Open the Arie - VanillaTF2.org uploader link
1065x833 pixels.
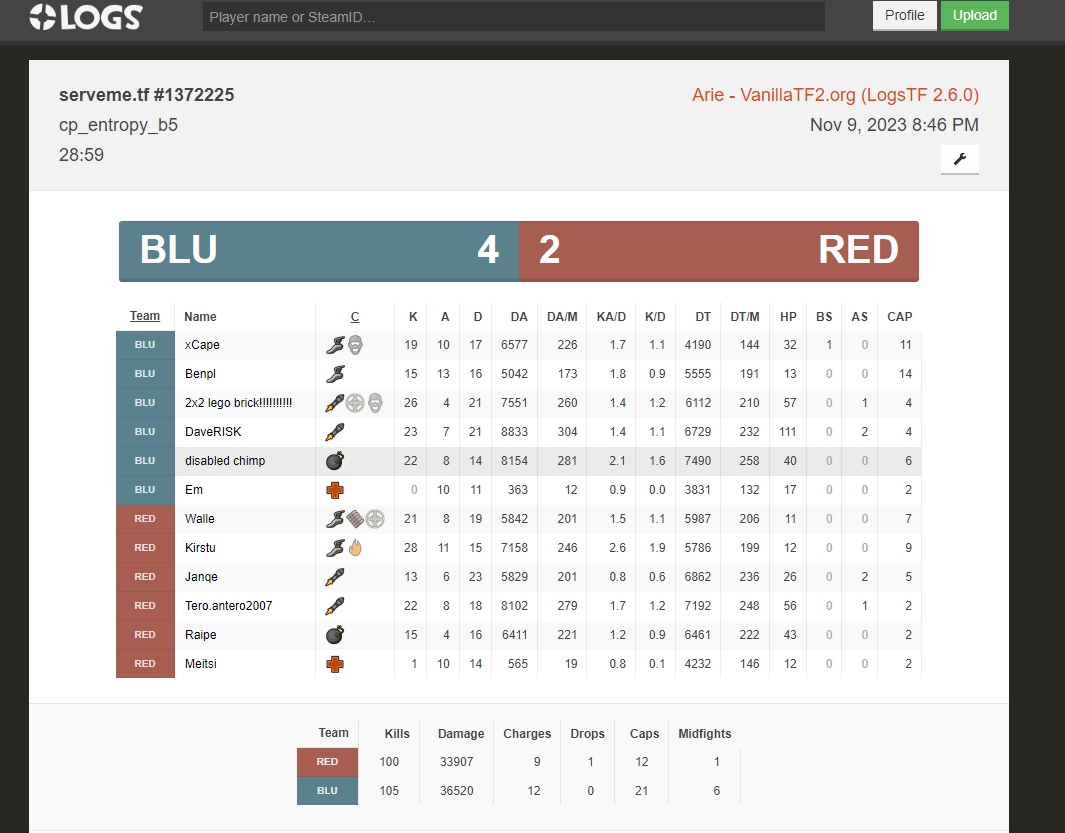[x=834, y=95]
